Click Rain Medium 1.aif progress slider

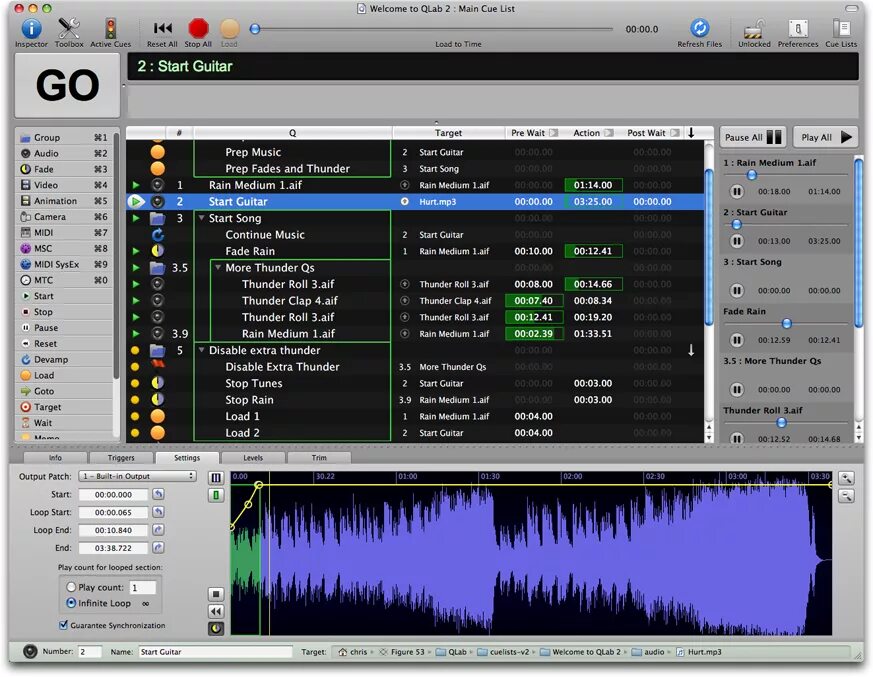[752, 175]
